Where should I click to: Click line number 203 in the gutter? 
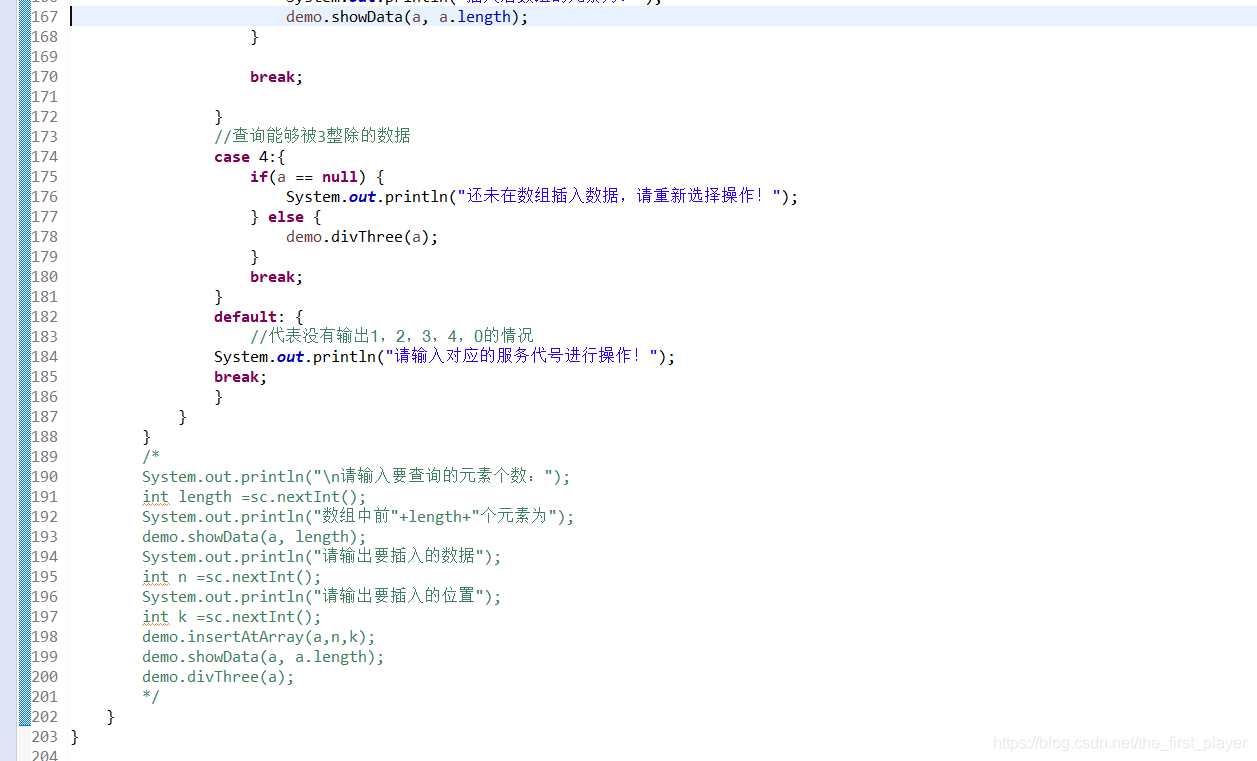tap(45, 737)
